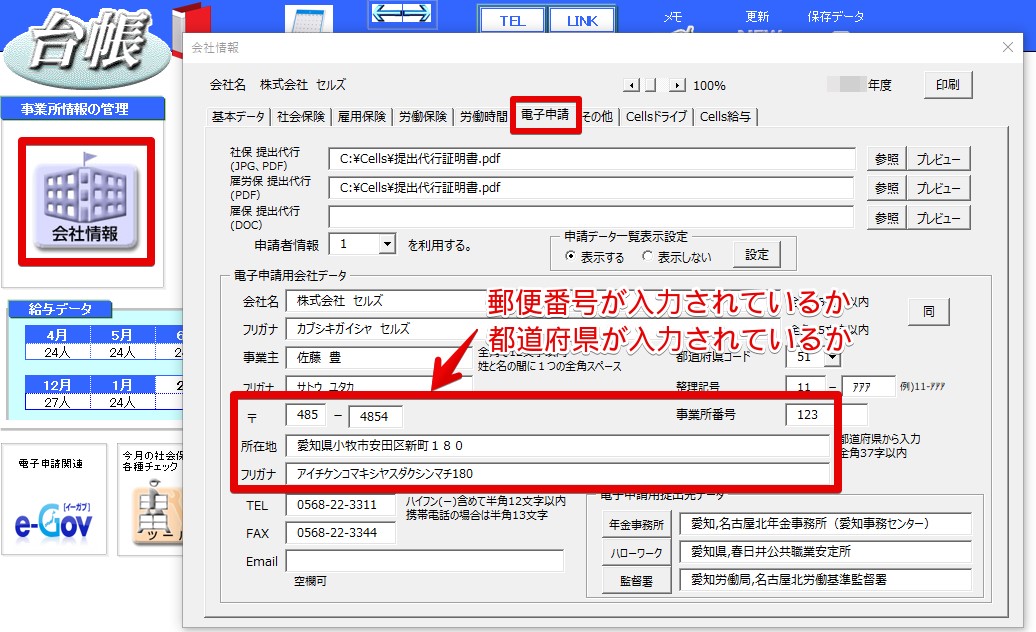Click 参照 for 雇保 提出代行 DOC
The width and height of the screenshot is (1036, 632).
tap(887, 218)
